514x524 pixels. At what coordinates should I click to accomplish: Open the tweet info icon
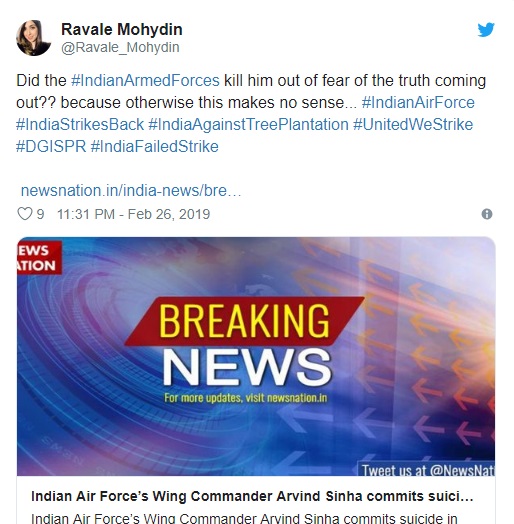(487, 214)
